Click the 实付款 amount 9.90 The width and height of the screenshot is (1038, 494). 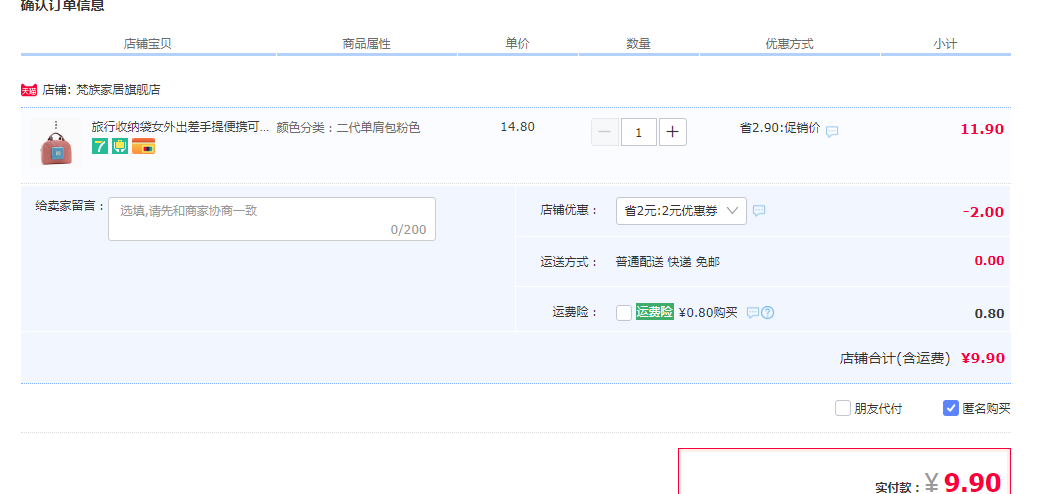(972, 483)
